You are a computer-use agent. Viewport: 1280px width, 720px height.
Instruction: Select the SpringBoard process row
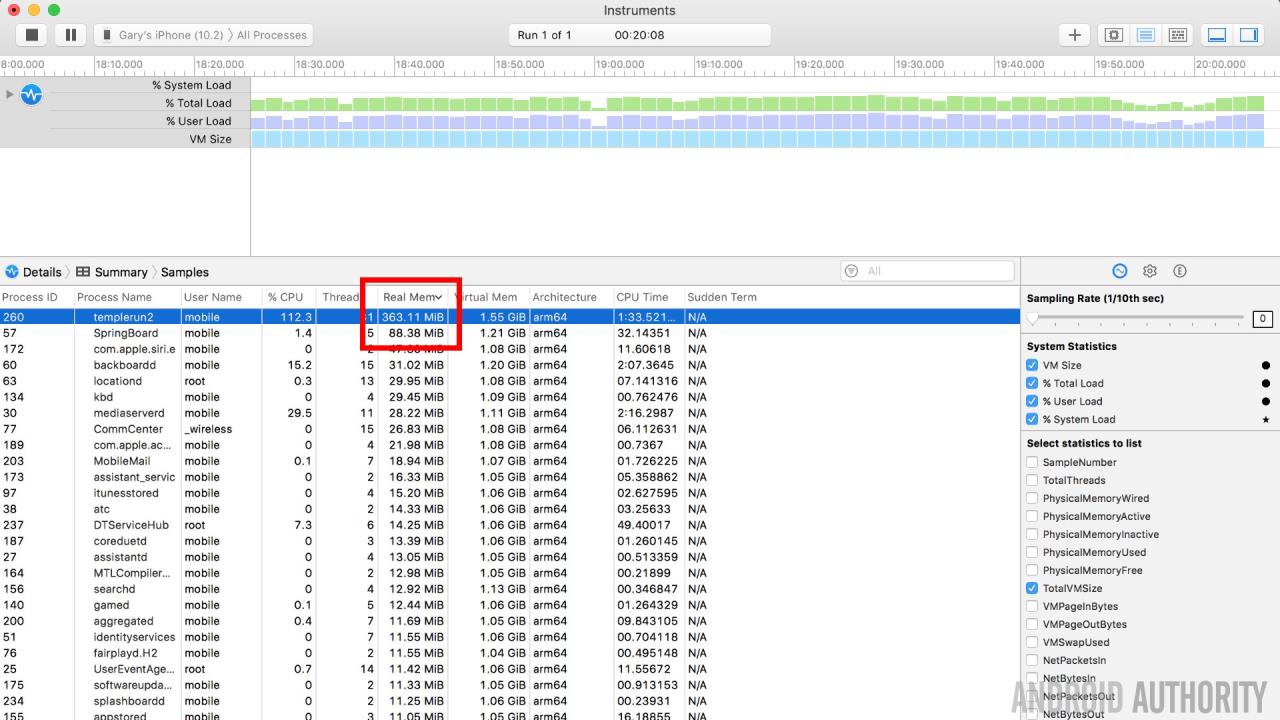click(x=126, y=333)
